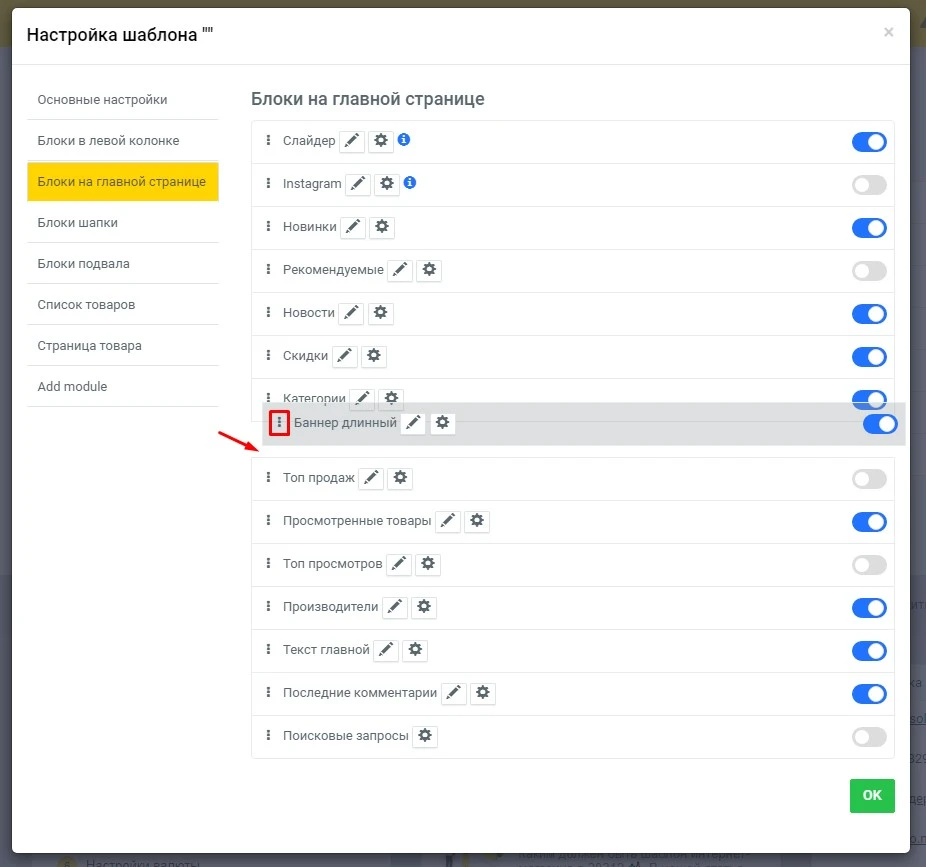The image size is (926, 867).
Task: Enable the Рекомендуемые block toggle
Action: tap(868, 271)
